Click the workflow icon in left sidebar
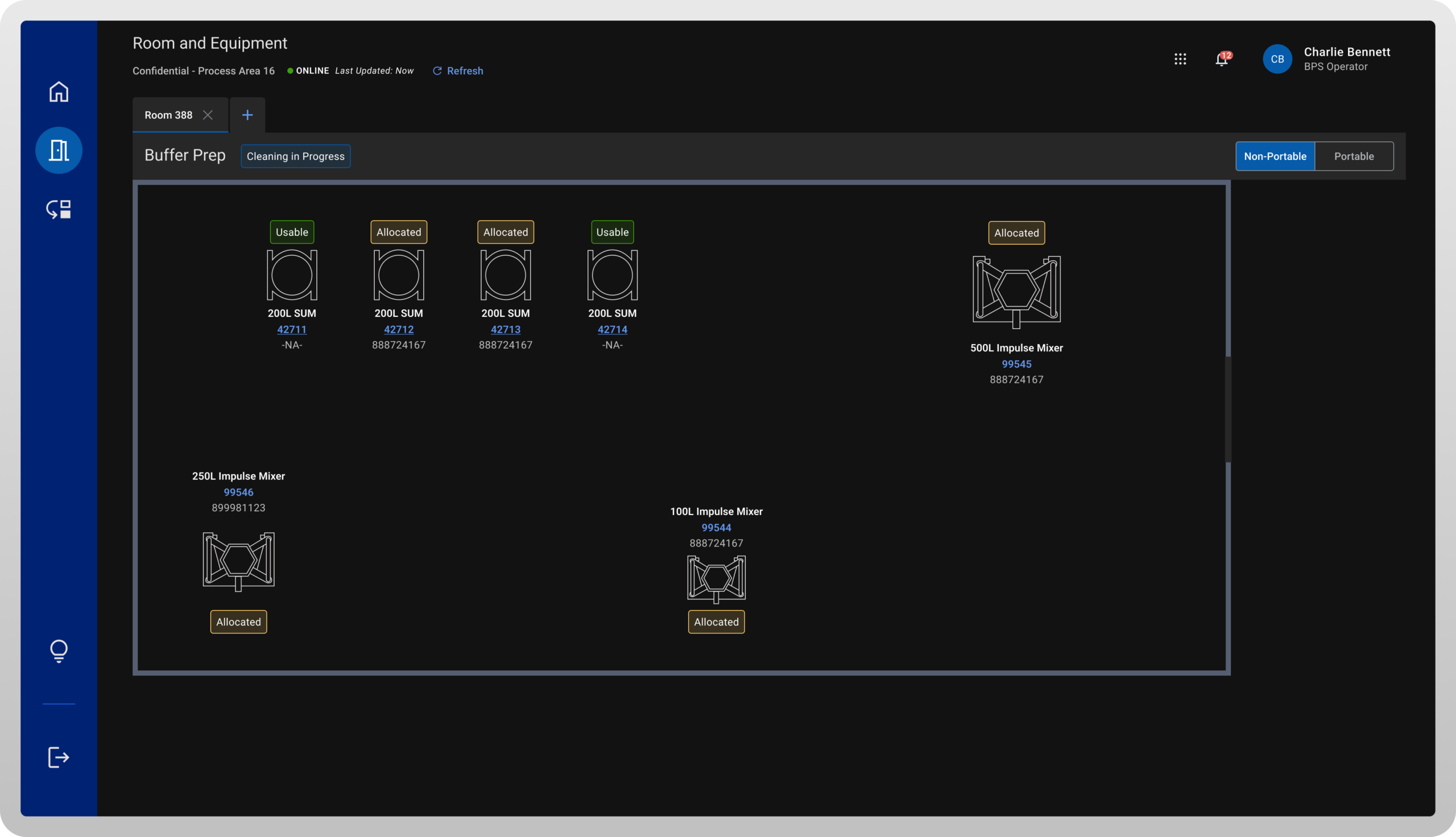 [x=59, y=209]
